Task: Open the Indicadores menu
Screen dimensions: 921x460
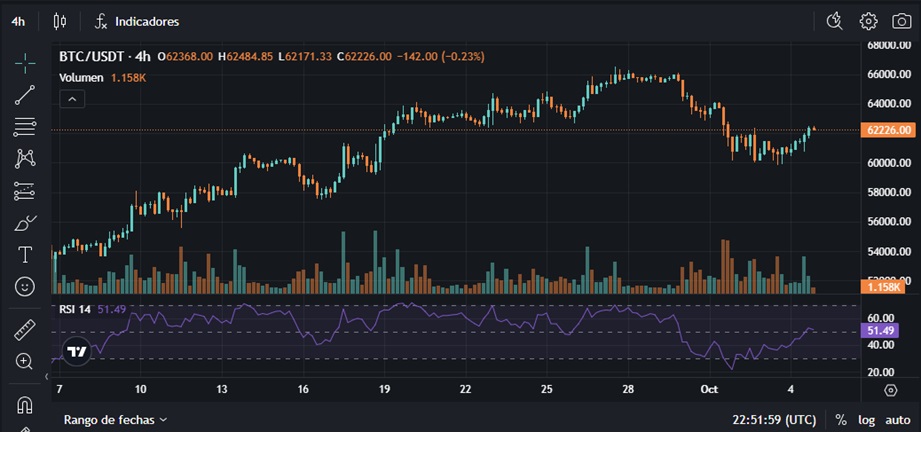Action: point(137,22)
